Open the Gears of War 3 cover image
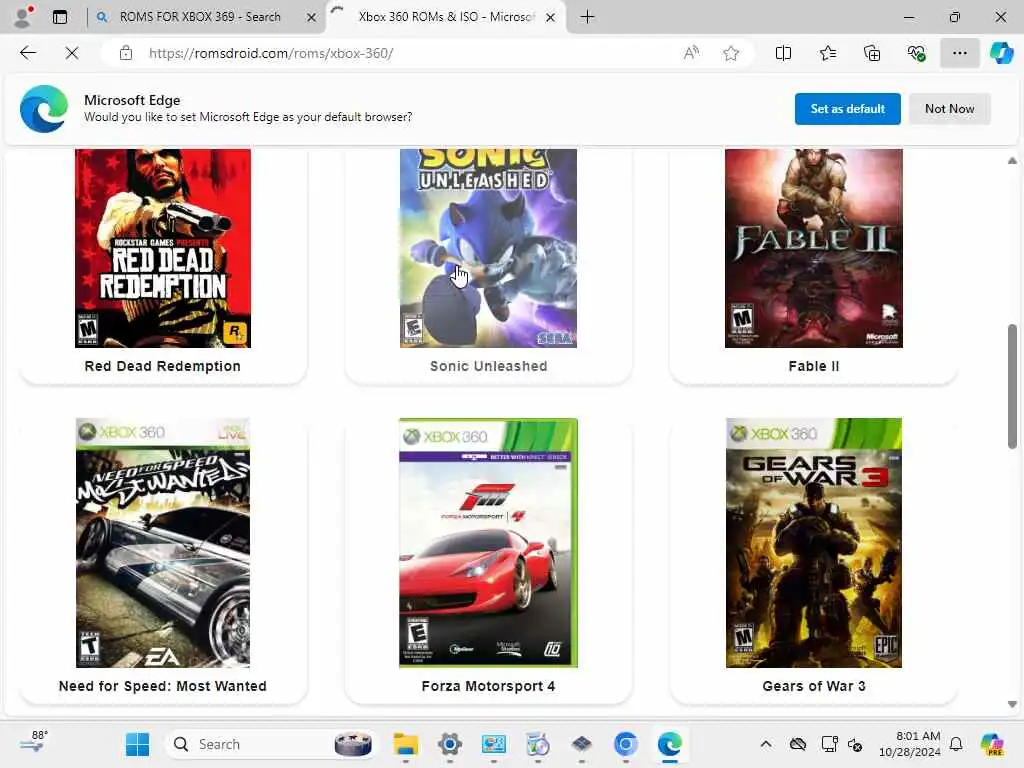 pos(814,543)
